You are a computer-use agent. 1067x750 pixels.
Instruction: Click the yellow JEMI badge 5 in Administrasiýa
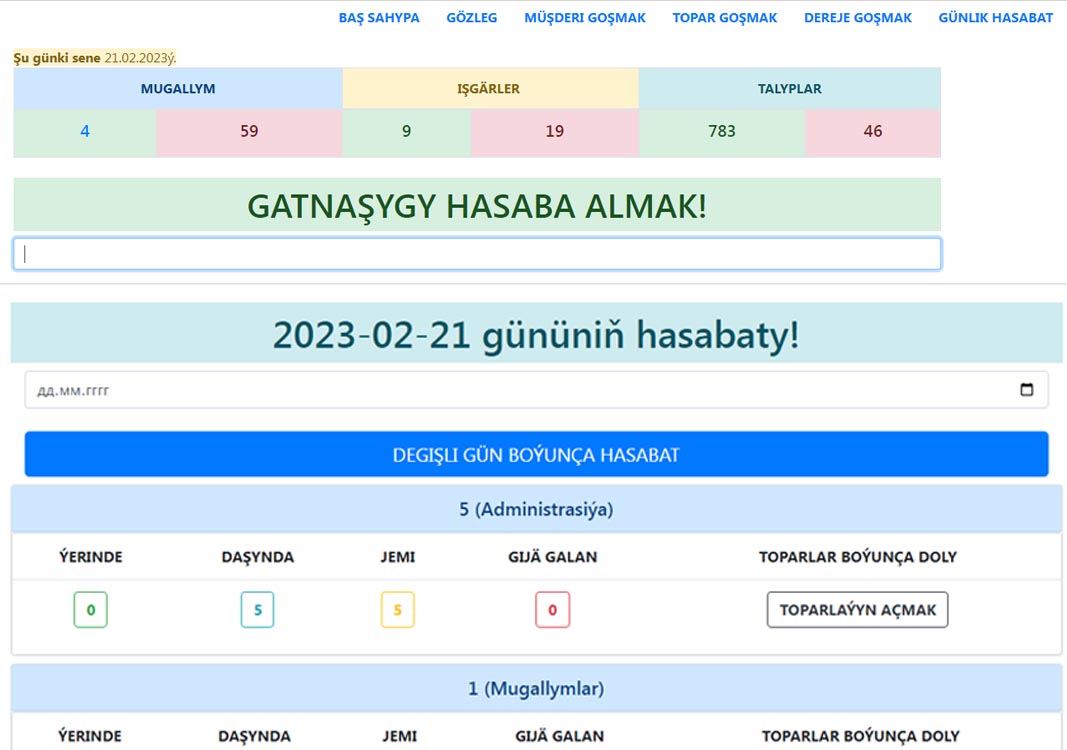[x=397, y=610]
